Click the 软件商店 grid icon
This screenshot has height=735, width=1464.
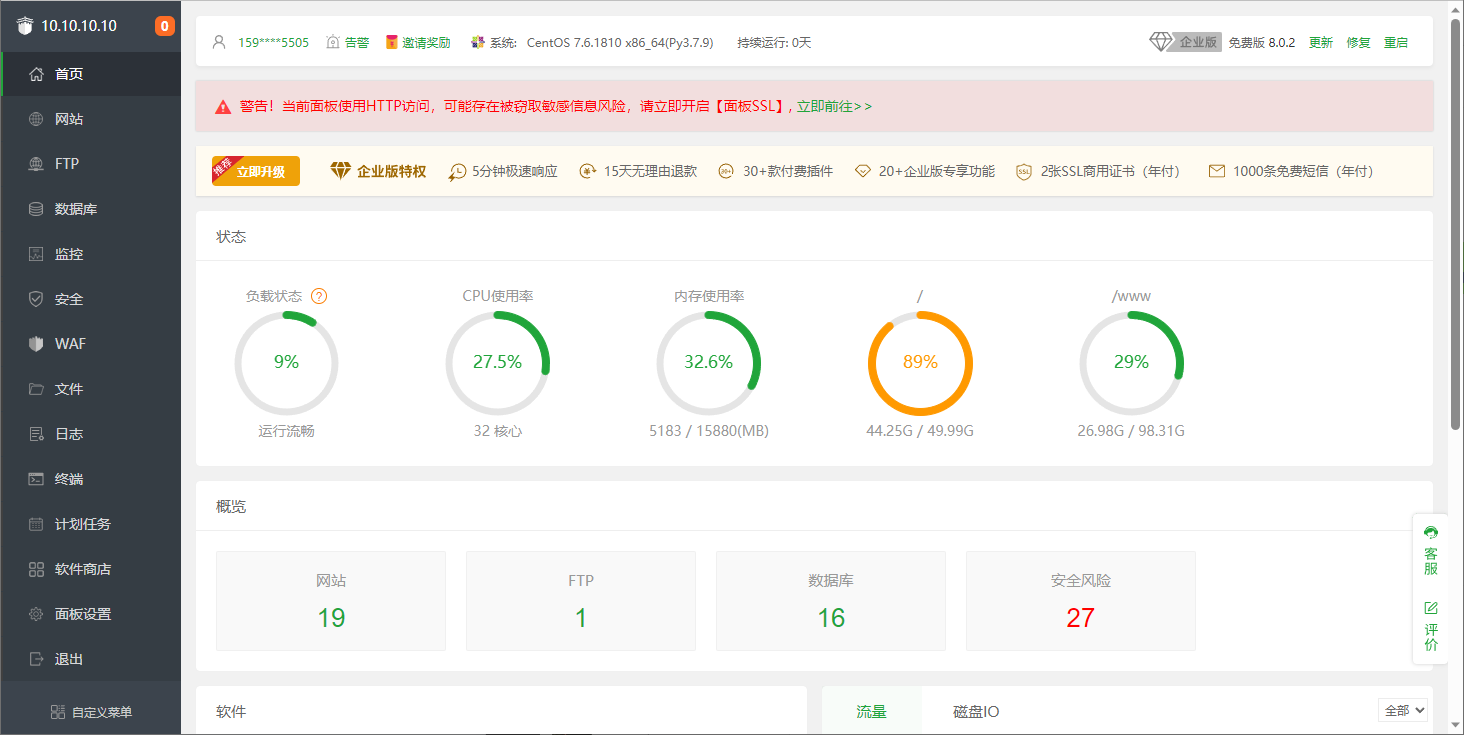37,569
